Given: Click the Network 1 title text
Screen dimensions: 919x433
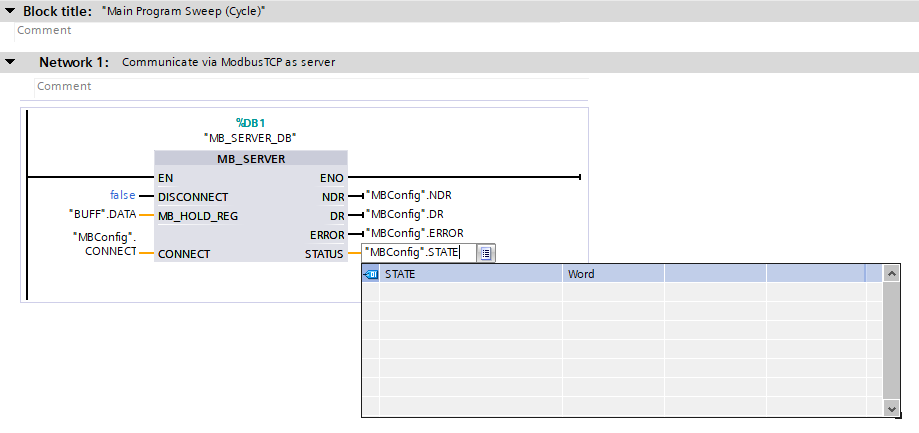Looking at the screenshot, I should (x=228, y=62).
